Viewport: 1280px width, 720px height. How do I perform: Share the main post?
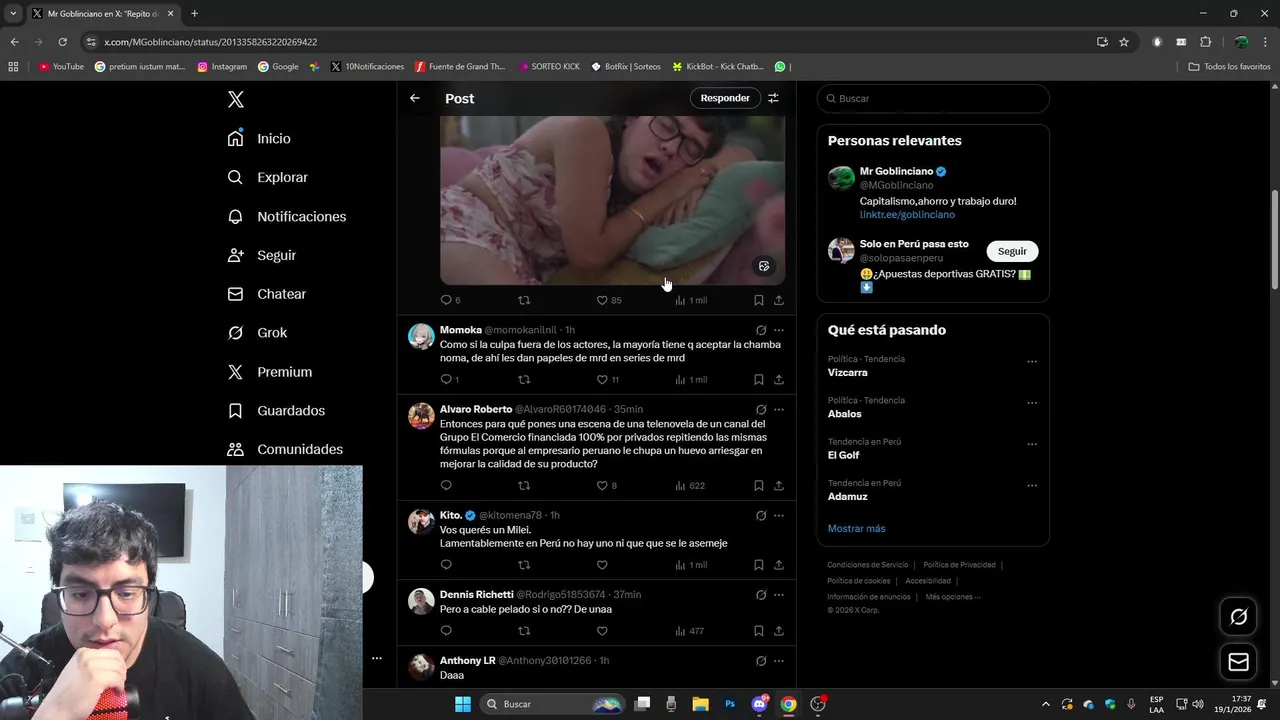coord(779,300)
